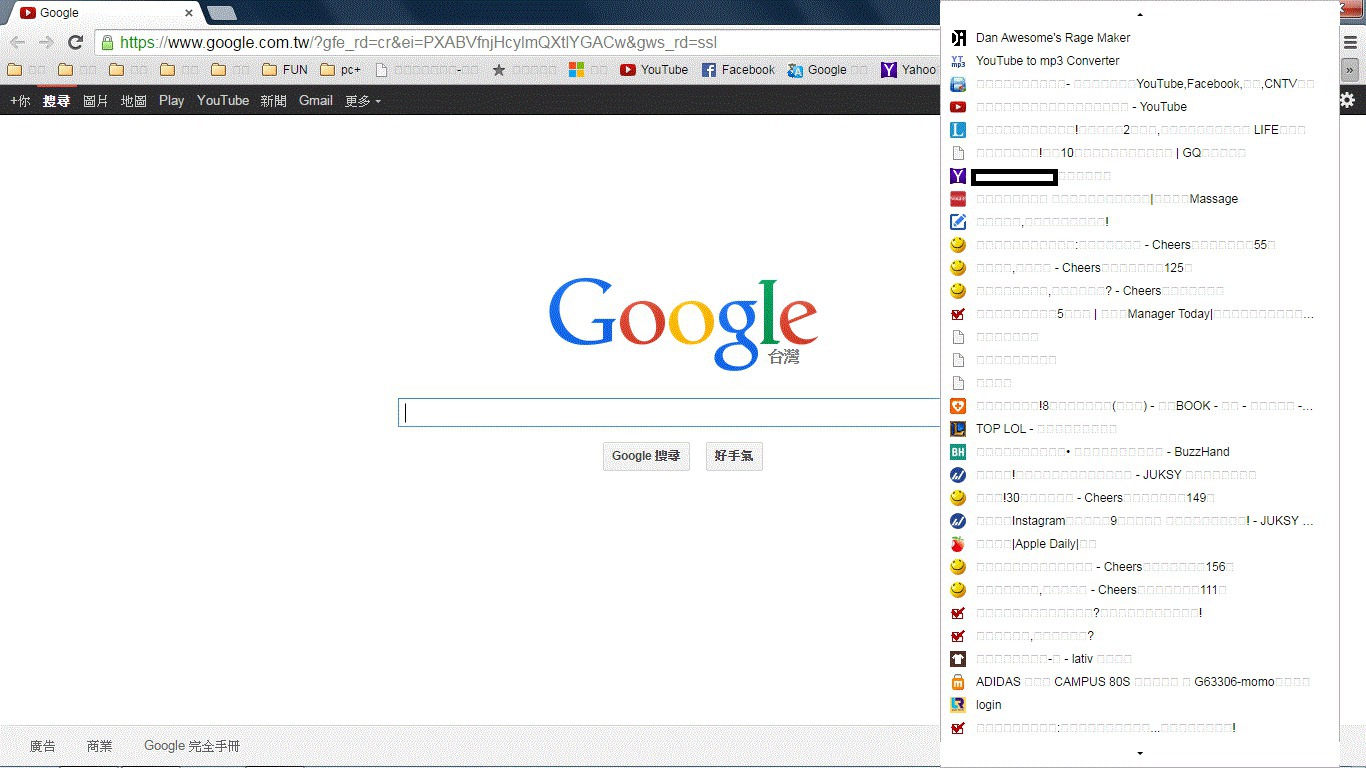Open the purple Yahoo icon bookmark in list
Image resolution: width=1366 pixels, height=768 pixels.
(1140, 176)
